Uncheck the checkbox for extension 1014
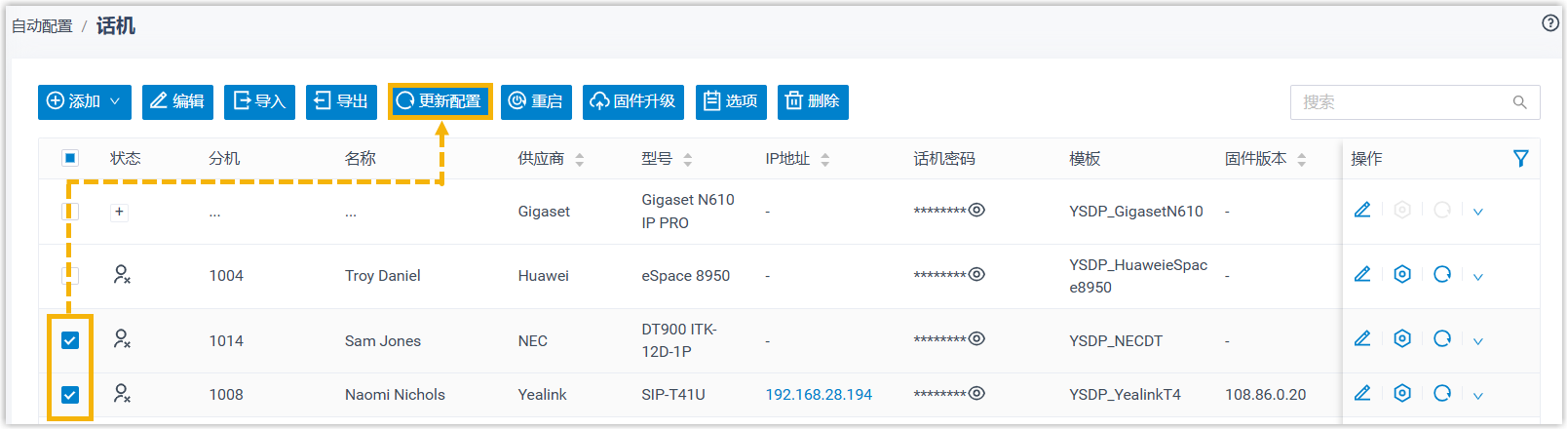1568x430 pixels. [x=70, y=340]
